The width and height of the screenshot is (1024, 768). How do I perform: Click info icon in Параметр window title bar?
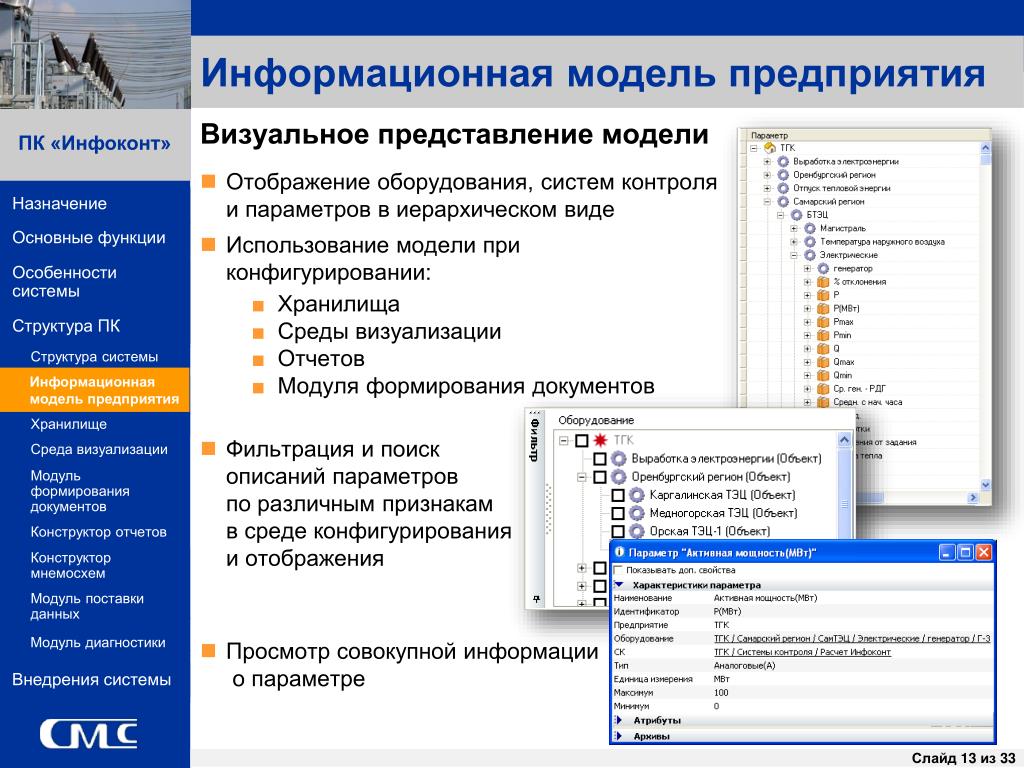click(x=620, y=552)
